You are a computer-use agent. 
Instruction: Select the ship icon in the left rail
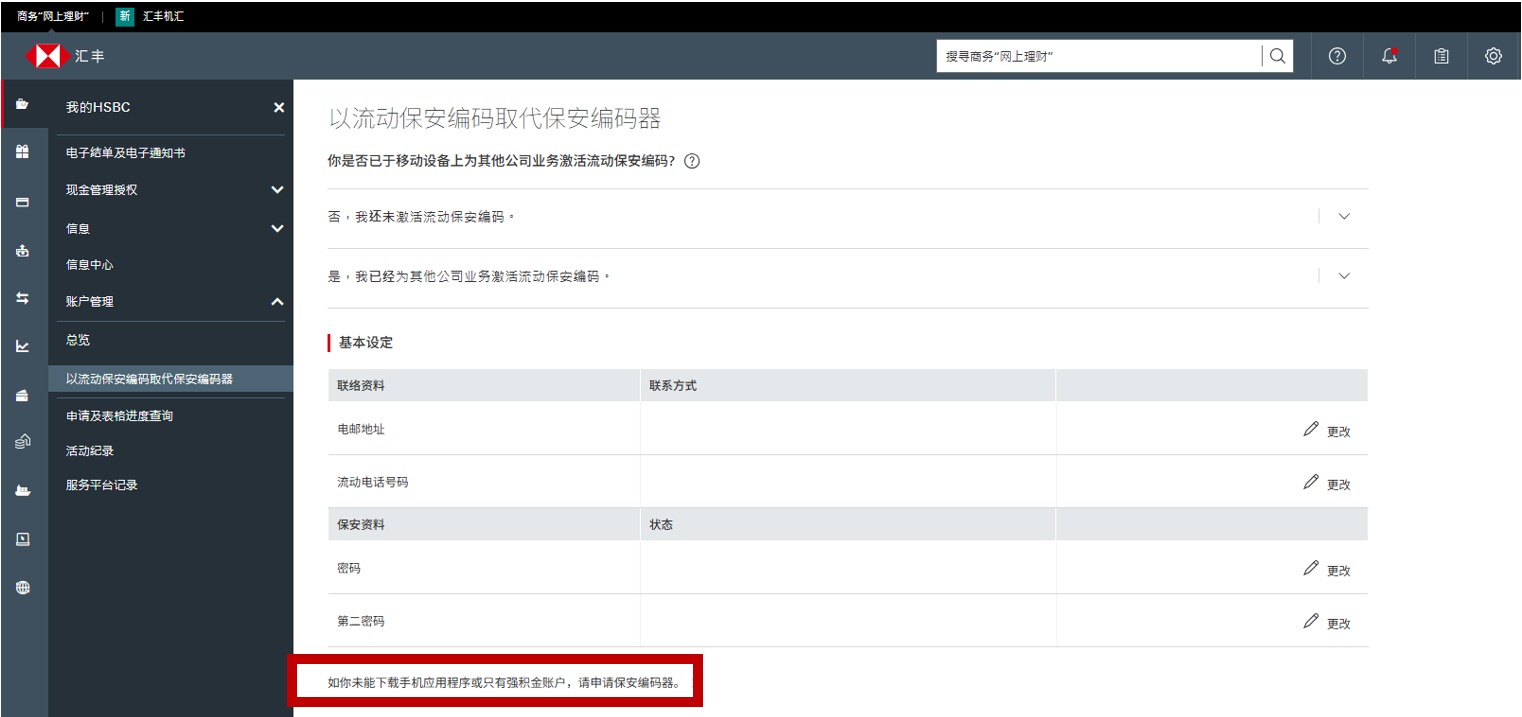(22, 490)
